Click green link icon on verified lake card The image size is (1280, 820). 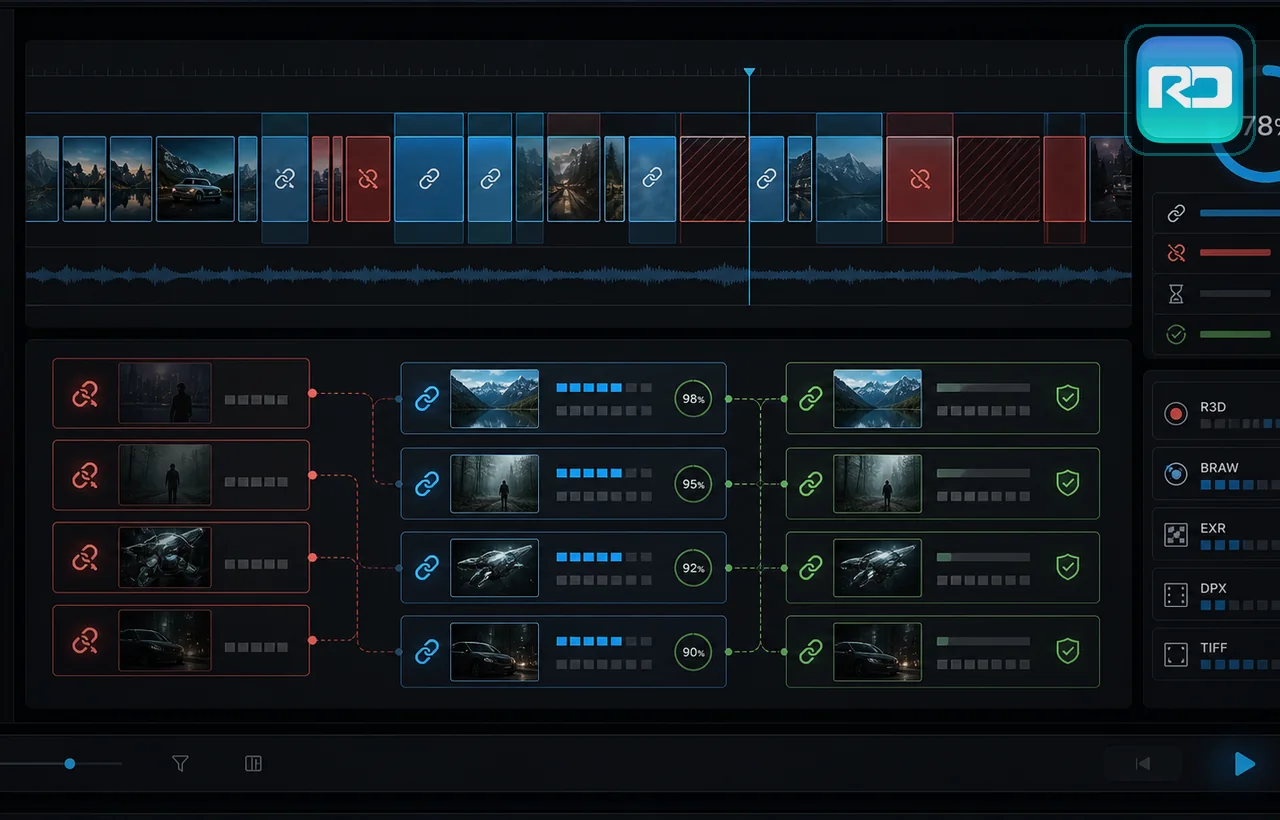[x=810, y=398]
